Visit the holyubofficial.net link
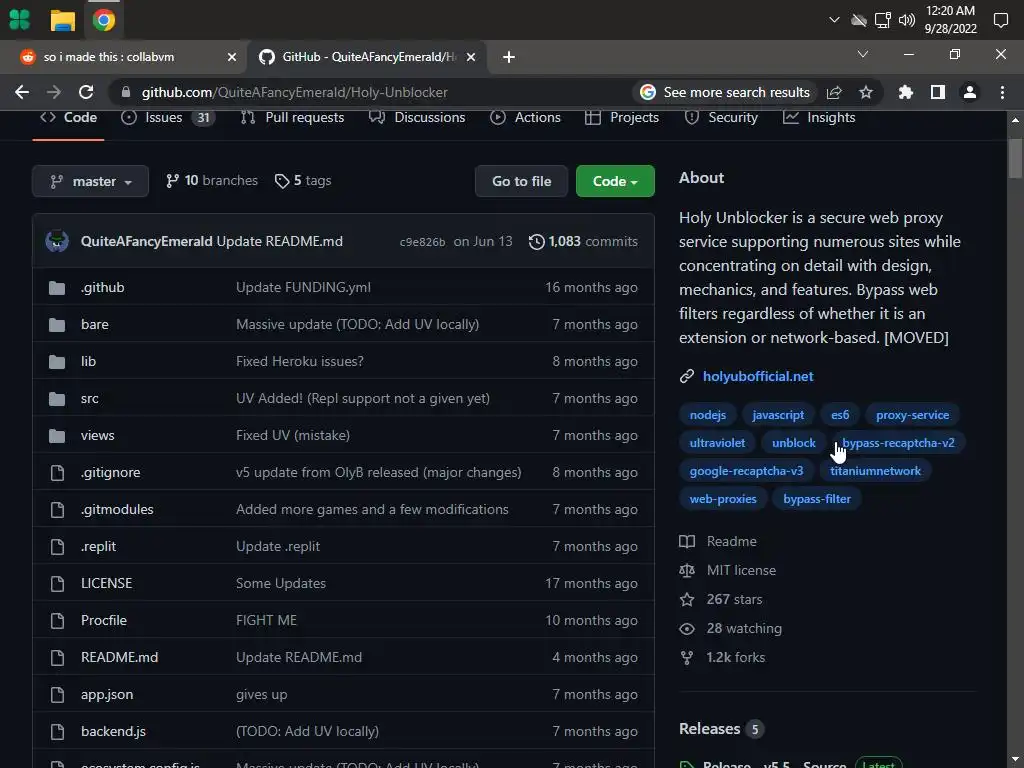Screen dimensions: 1024x768 point(758,376)
